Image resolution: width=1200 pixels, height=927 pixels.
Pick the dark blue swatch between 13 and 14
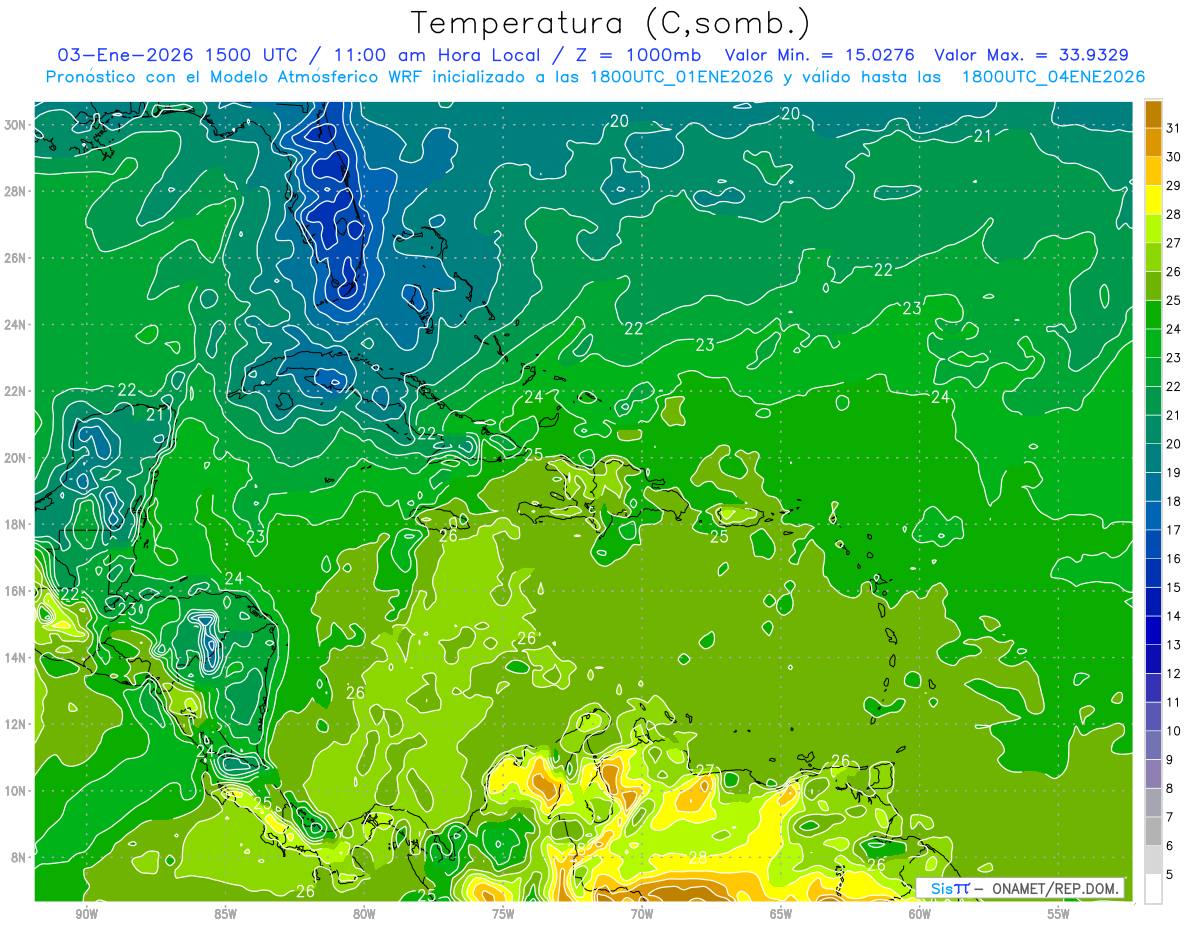(1153, 630)
